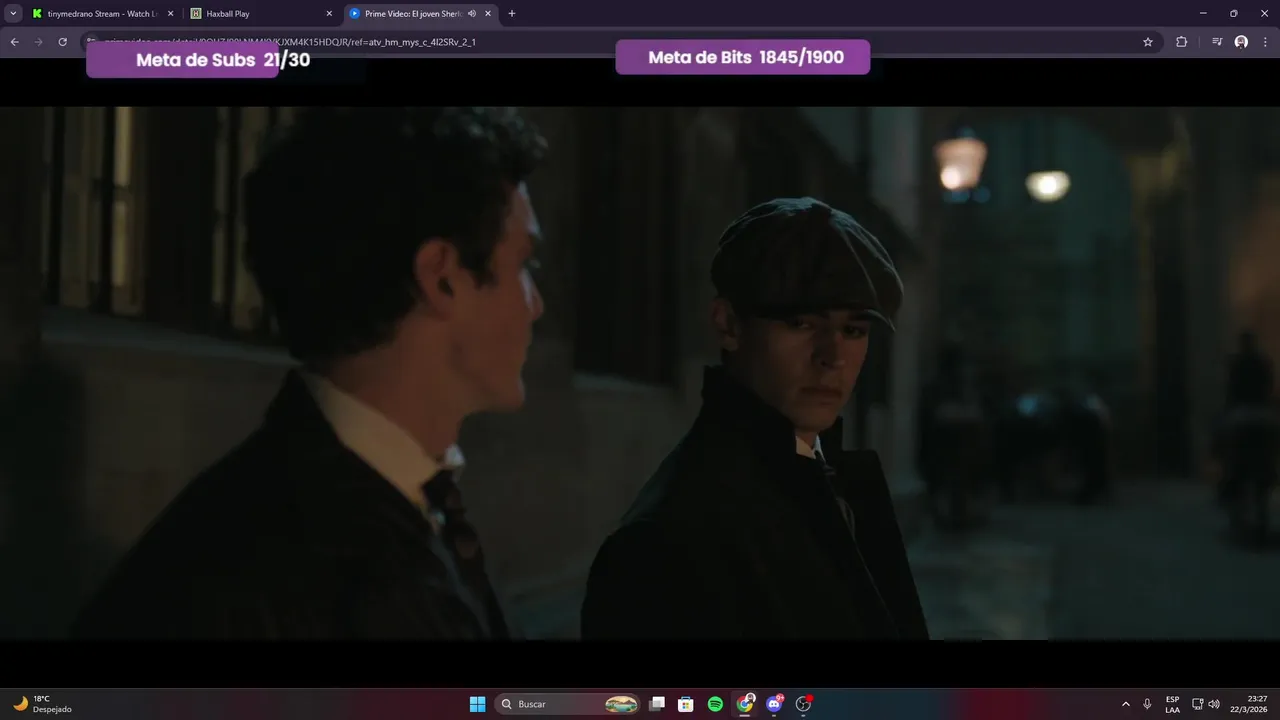Expand the hidden system tray icons
This screenshot has height=720, width=1280.
click(1126, 704)
